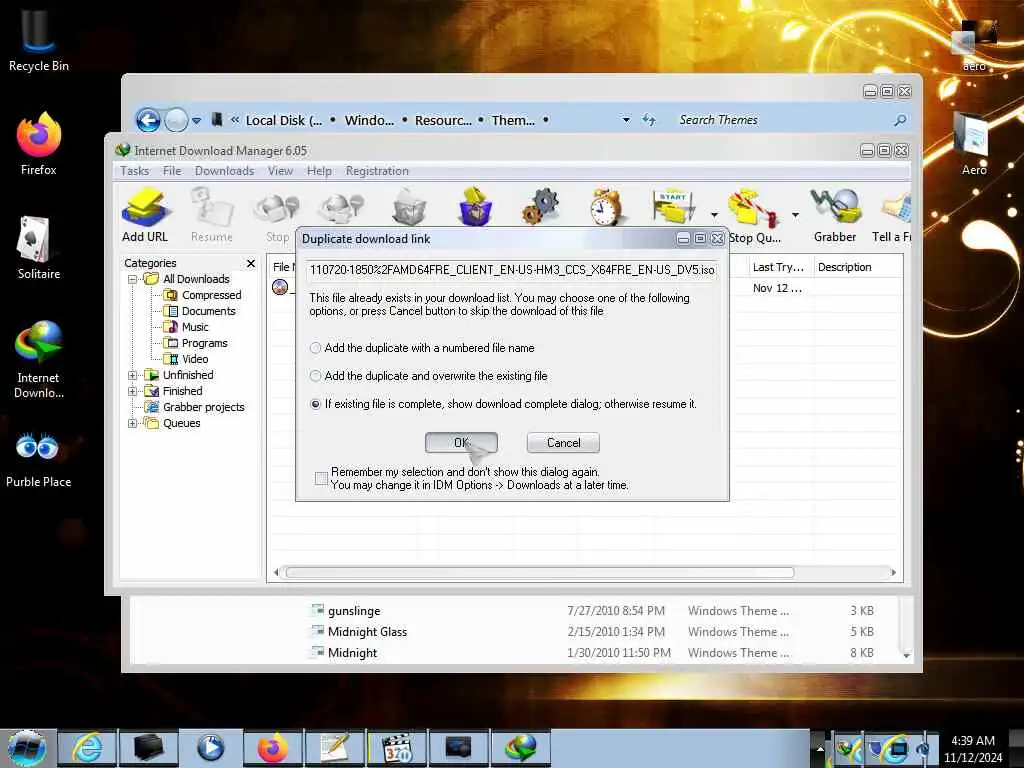
Task: Select show download complete dialog option
Action: click(x=315, y=404)
